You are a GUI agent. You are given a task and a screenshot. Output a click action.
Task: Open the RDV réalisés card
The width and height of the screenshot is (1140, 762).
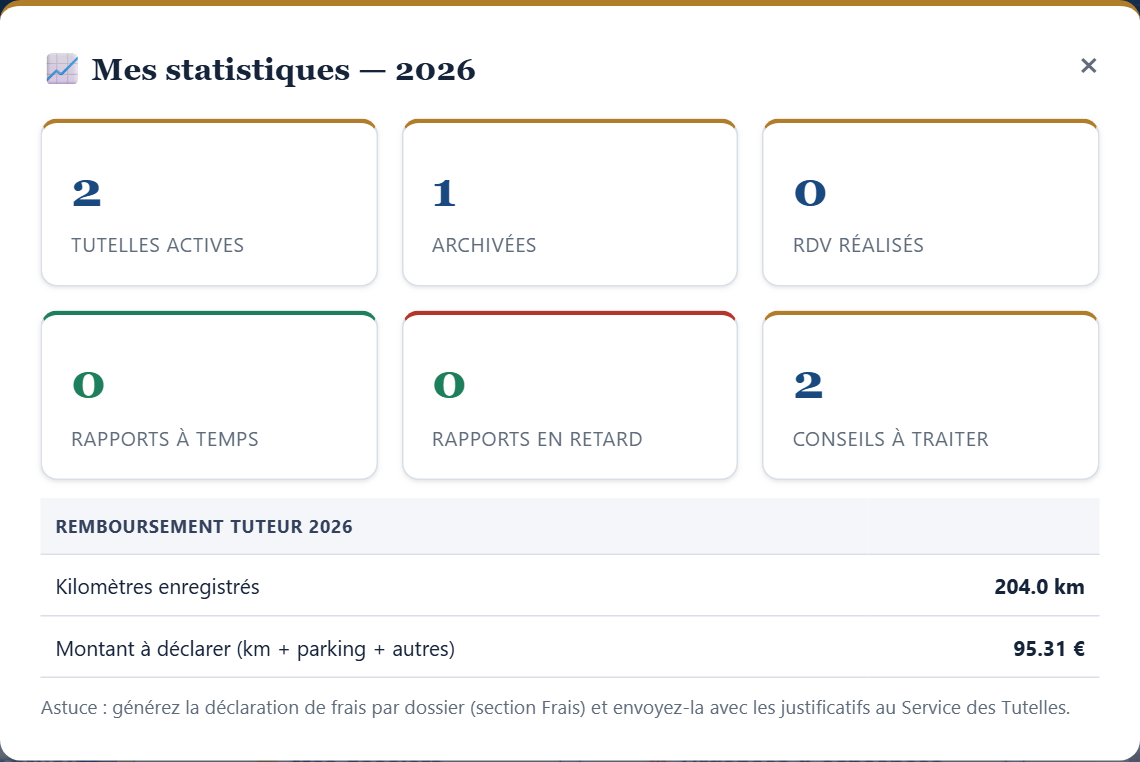pyautogui.click(x=931, y=202)
